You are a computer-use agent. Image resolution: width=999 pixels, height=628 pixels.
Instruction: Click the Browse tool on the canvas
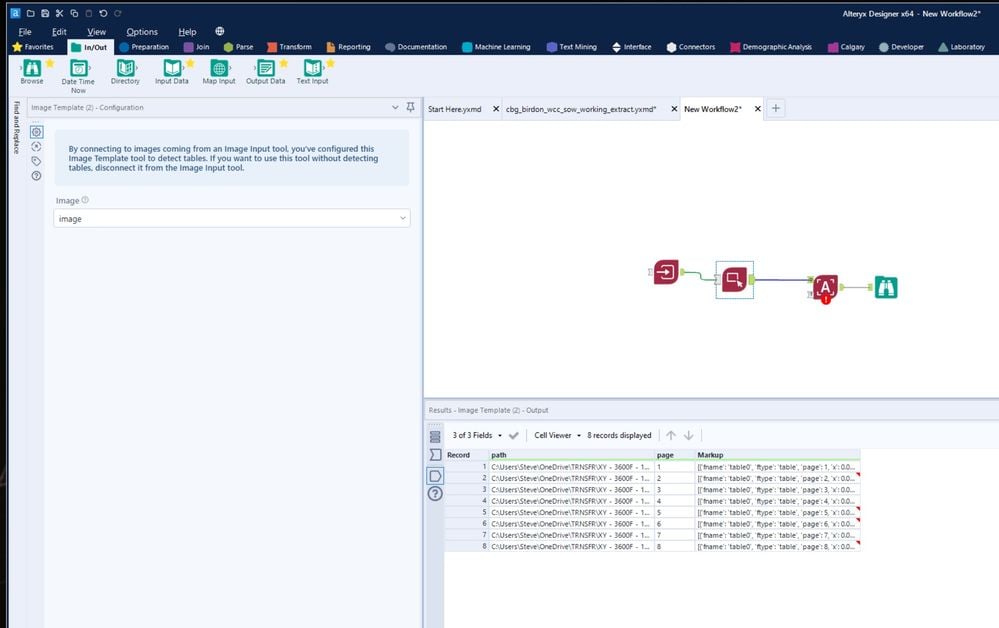(x=886, y=287)
